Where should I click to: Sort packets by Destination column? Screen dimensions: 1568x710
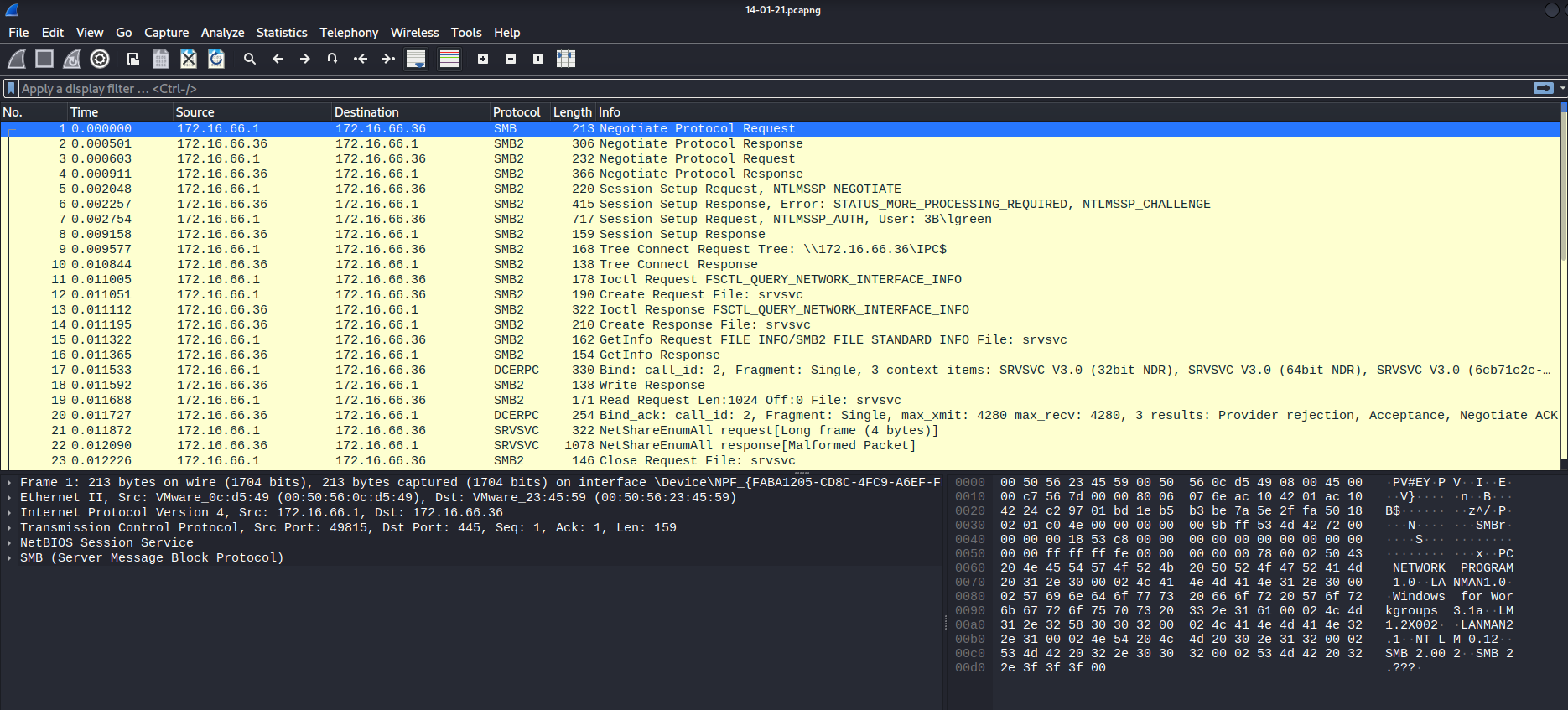[x=410, y=112]
